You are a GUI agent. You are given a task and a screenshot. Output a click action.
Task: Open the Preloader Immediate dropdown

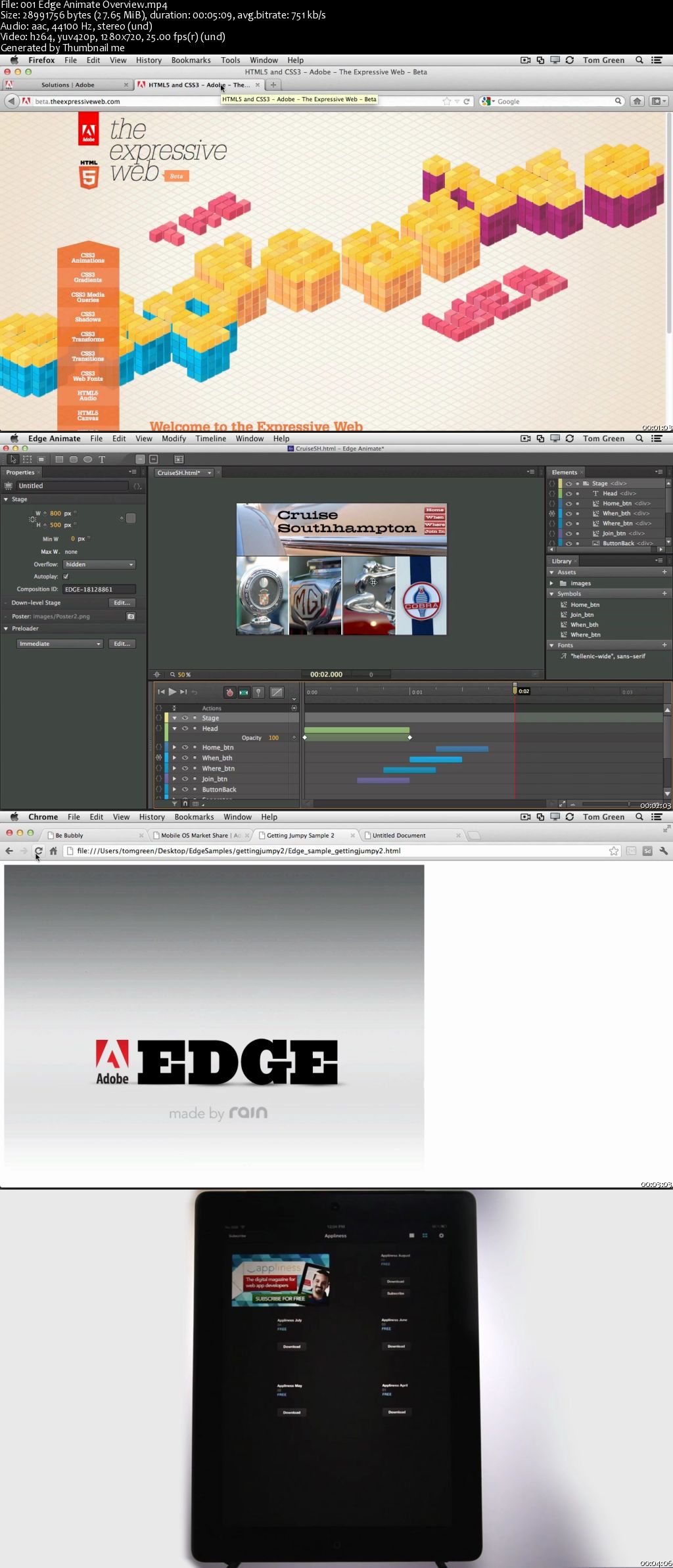pos(59,644)
